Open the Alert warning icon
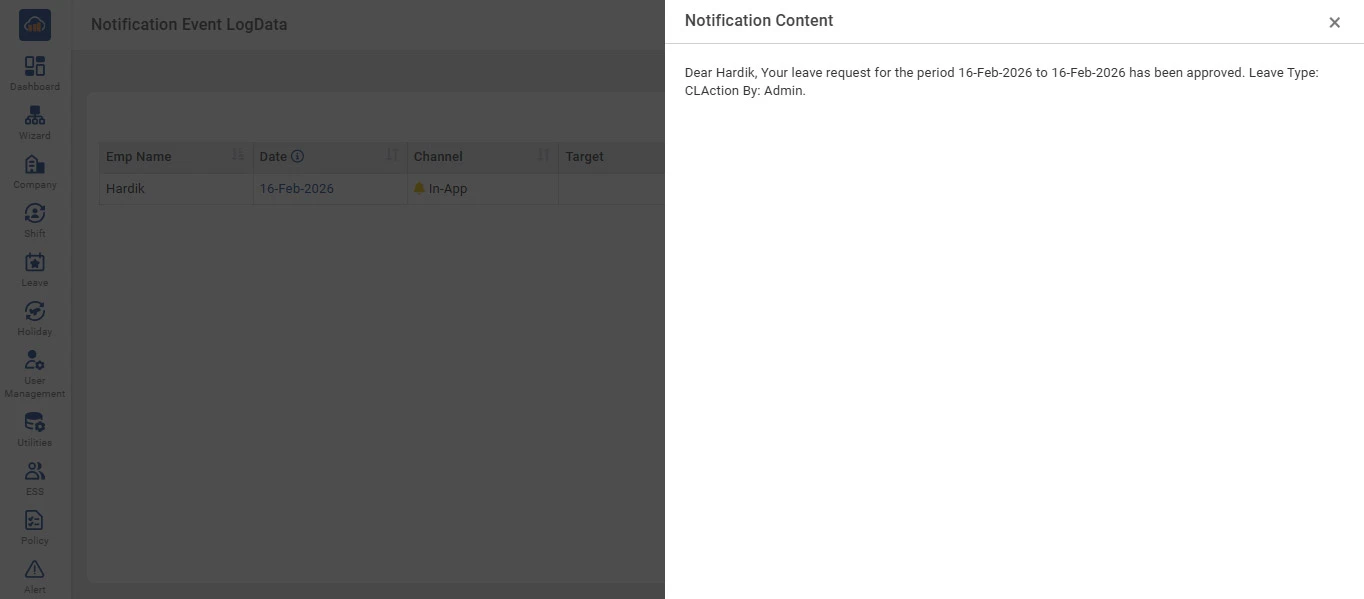The image size is (1364, 599). pos(35,570)
